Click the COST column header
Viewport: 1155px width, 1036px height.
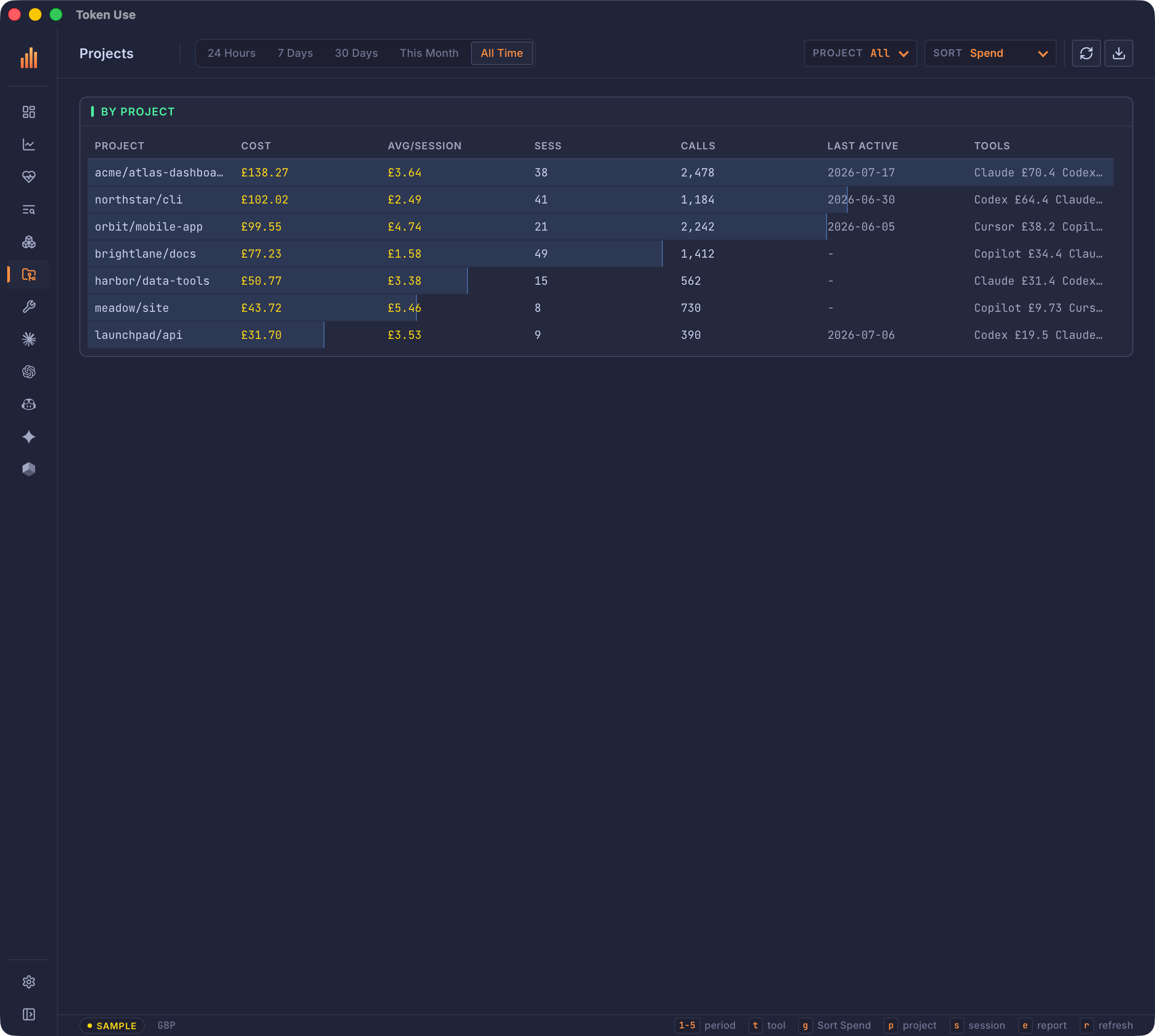[256, 146]
